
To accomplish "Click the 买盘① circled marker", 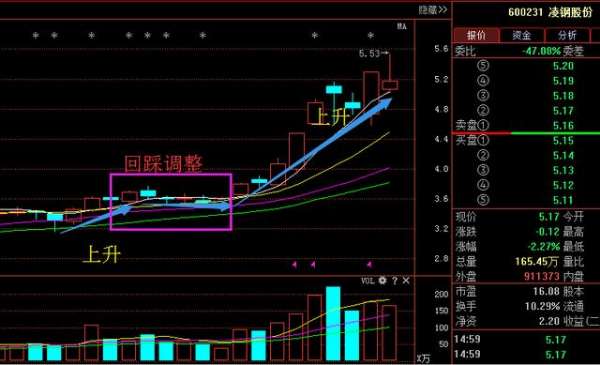I will [483, 140].
